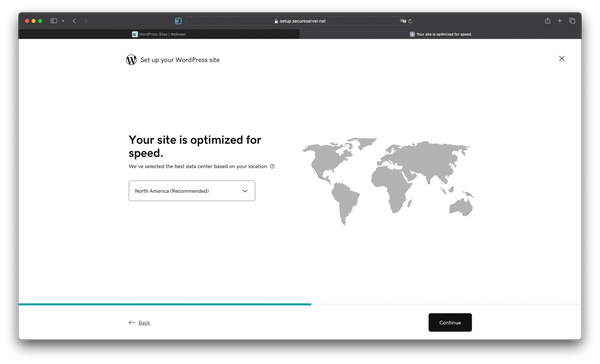
Task: Select the 'Your site is optimized for speed' tab
Action: (x=440, y=34)
